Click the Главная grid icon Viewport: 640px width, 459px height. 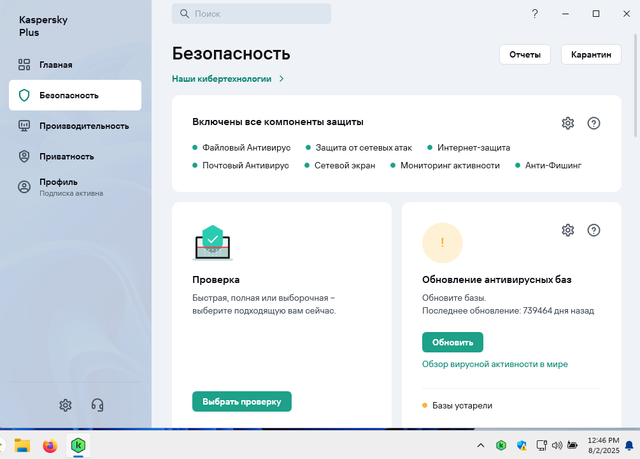click(24, 64)
